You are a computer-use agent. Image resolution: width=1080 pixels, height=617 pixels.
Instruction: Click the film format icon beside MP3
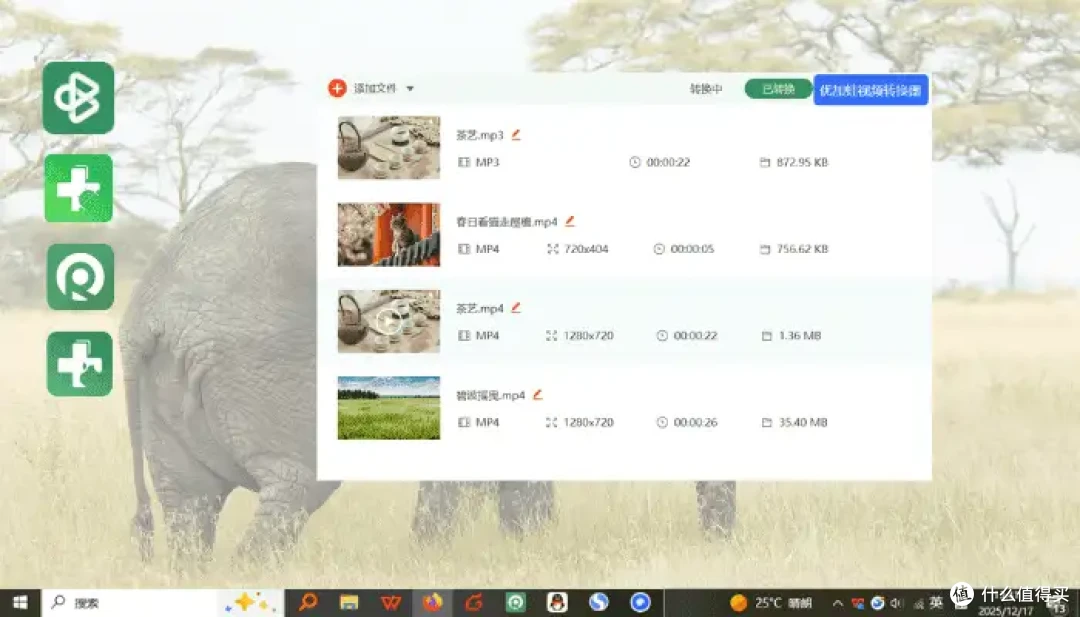point(464,162)
